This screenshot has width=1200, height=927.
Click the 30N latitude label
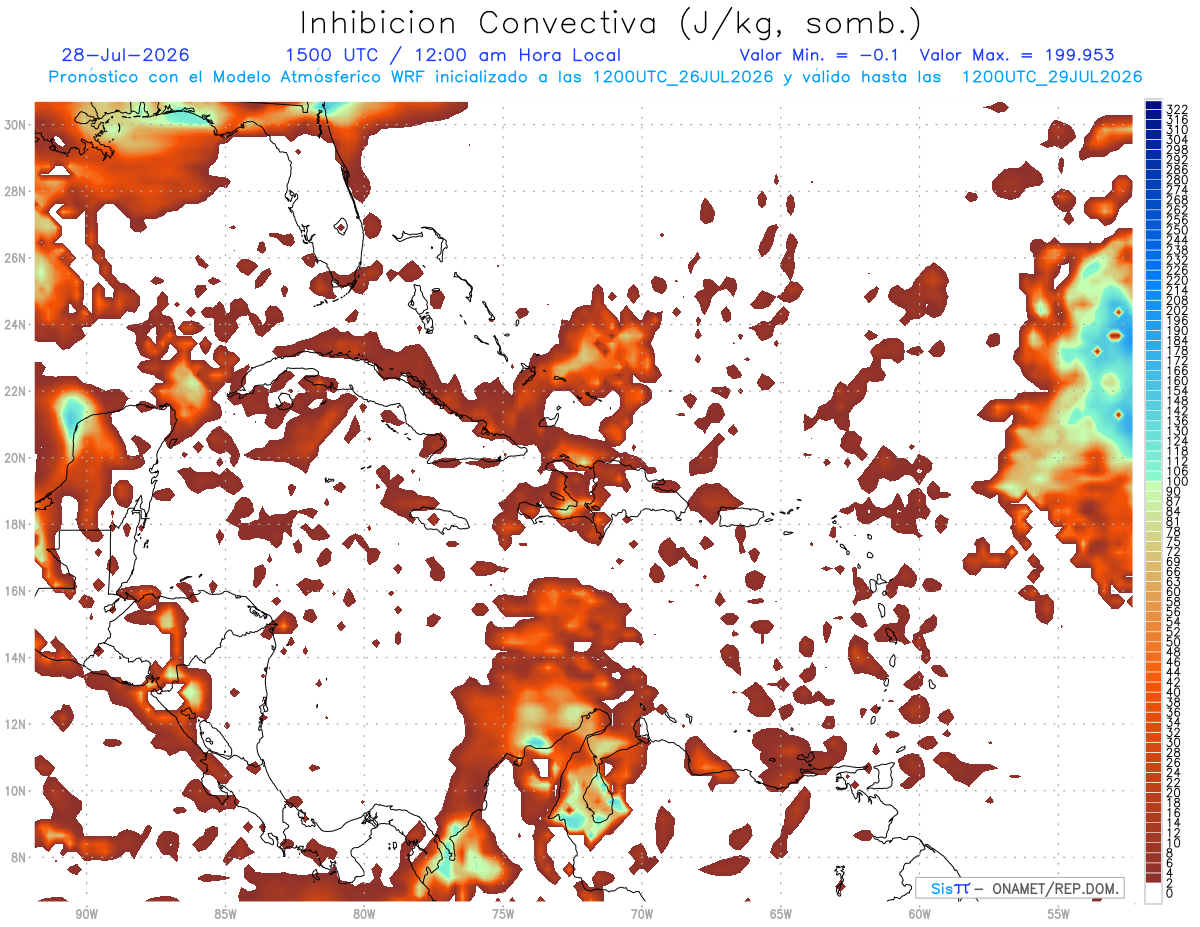[16, 124]
